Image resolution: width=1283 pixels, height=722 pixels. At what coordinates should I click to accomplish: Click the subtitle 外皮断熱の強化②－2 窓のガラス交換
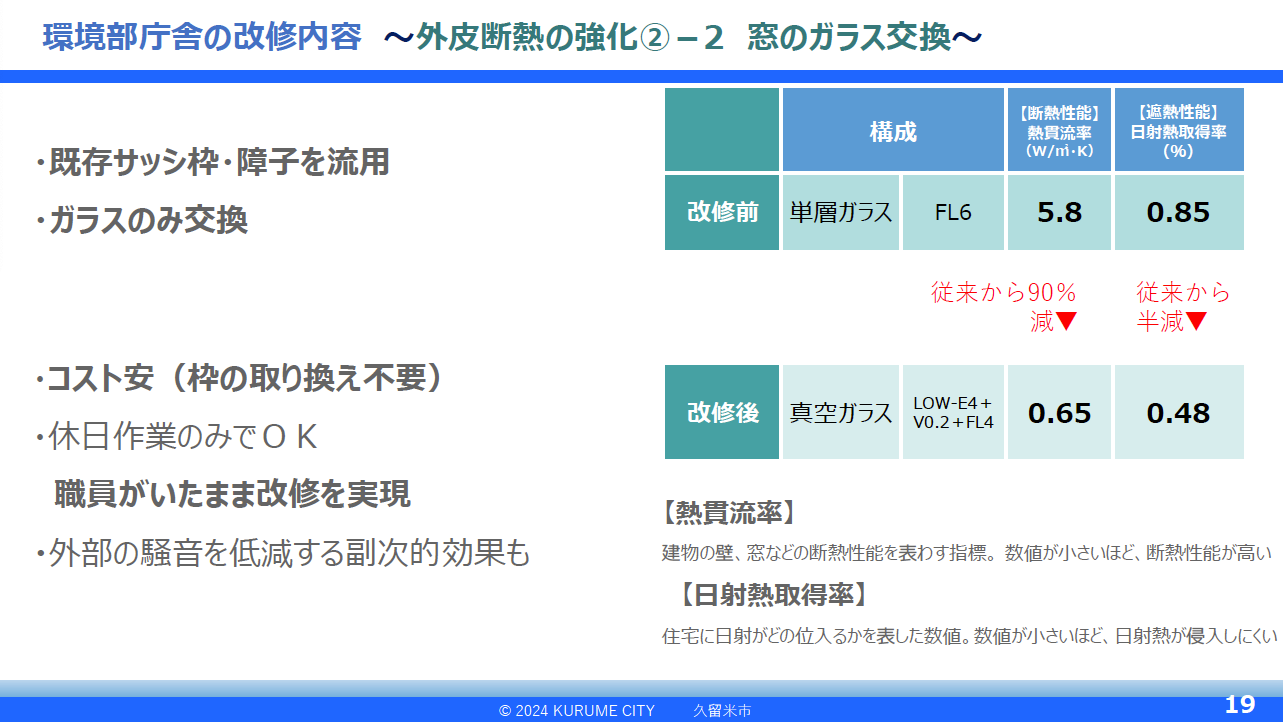682,38
